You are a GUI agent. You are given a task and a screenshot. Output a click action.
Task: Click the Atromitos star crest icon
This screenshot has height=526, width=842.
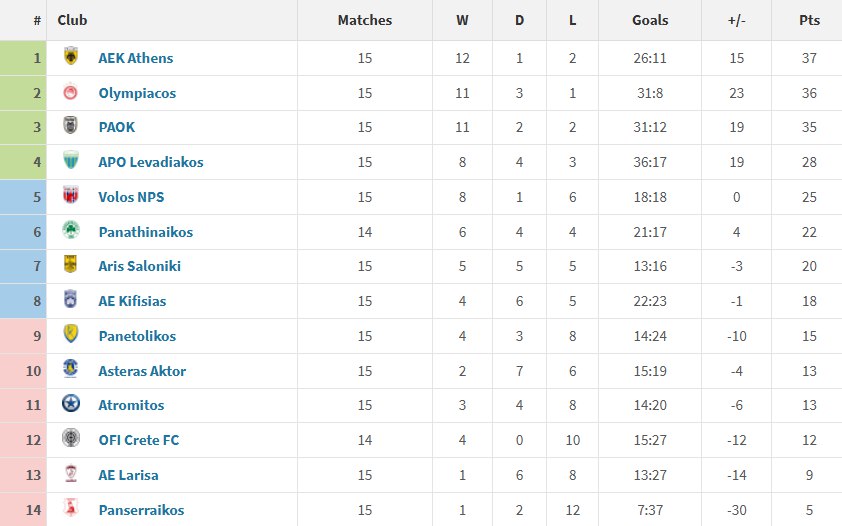71,404
